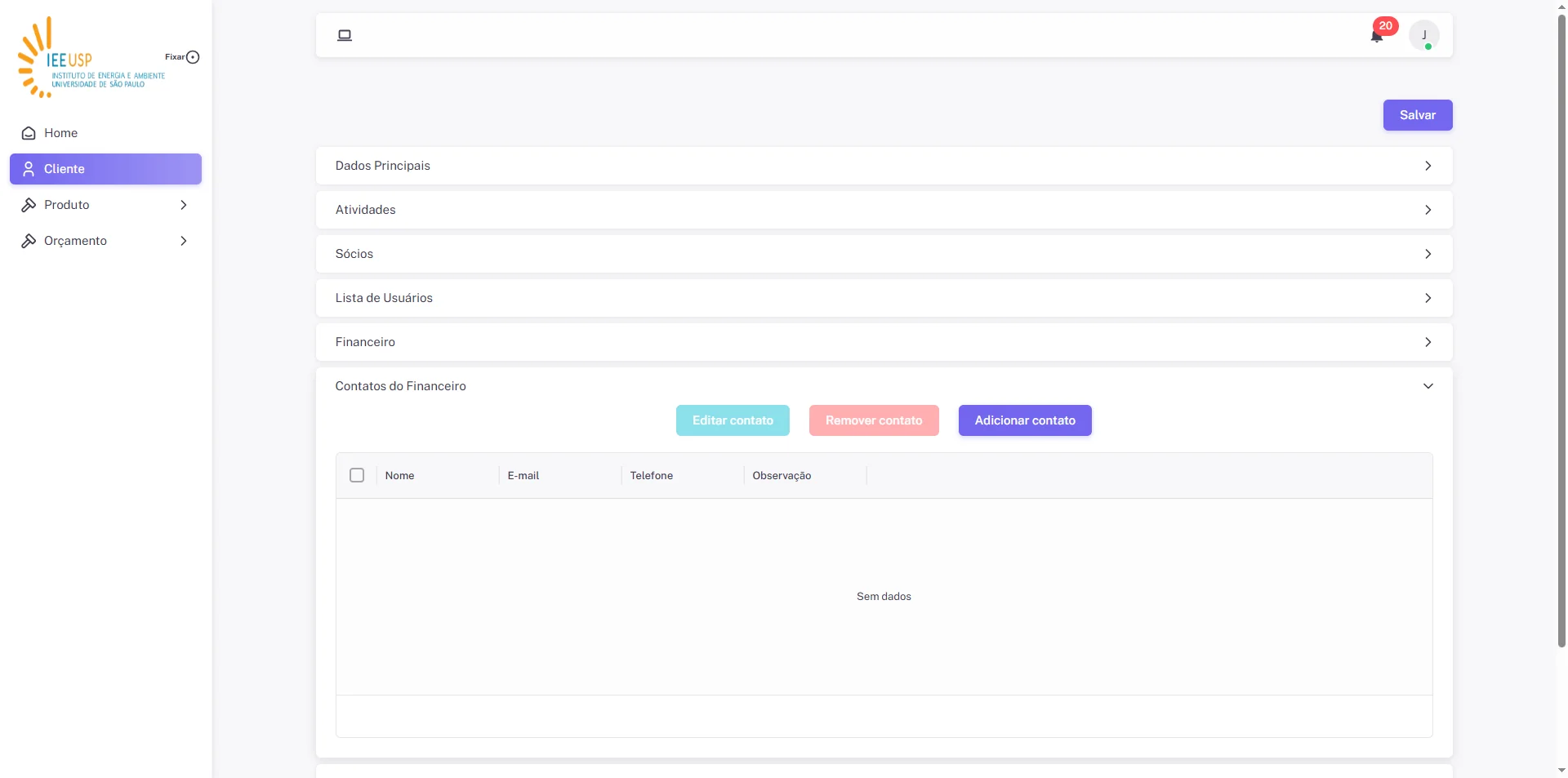Click the Adicionar contato button
The image size is (1568, 778).
click(1025, 420)
